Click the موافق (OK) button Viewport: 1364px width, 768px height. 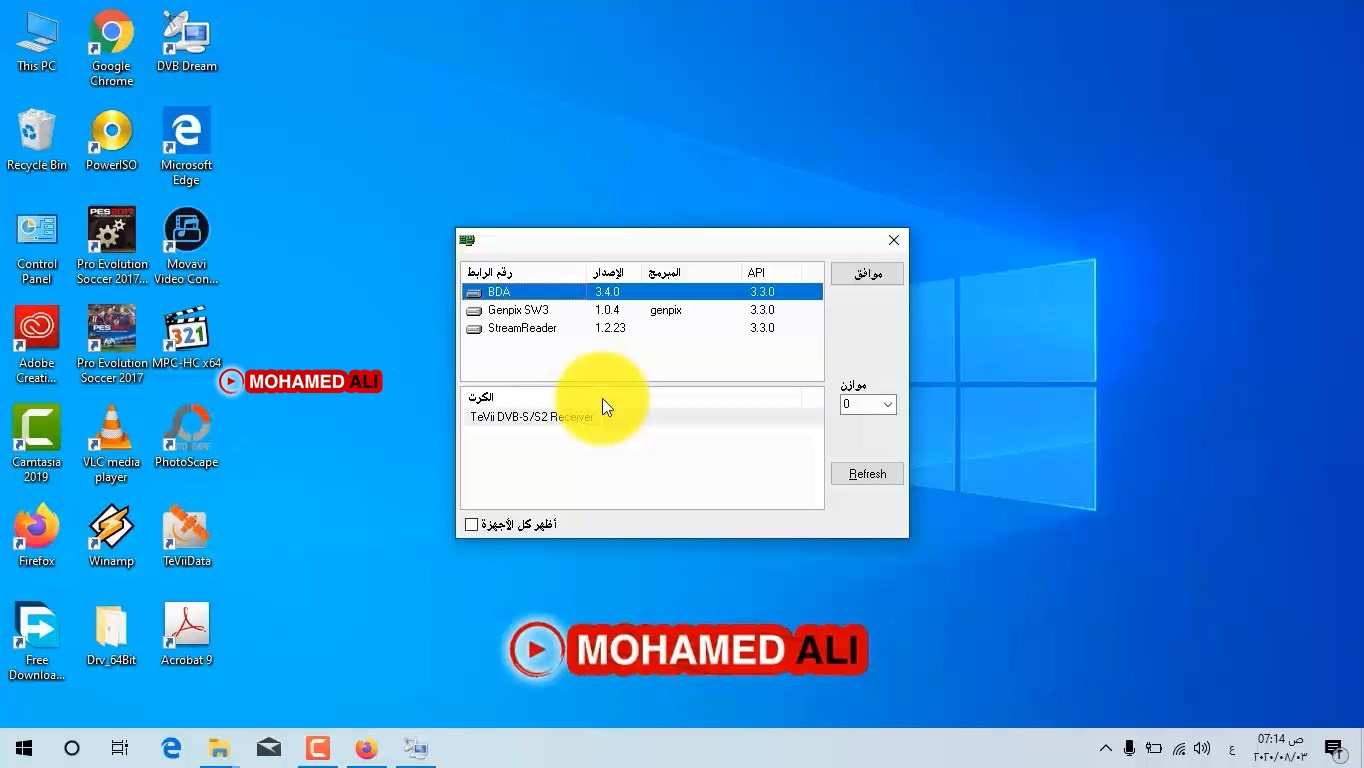(867, 274)
